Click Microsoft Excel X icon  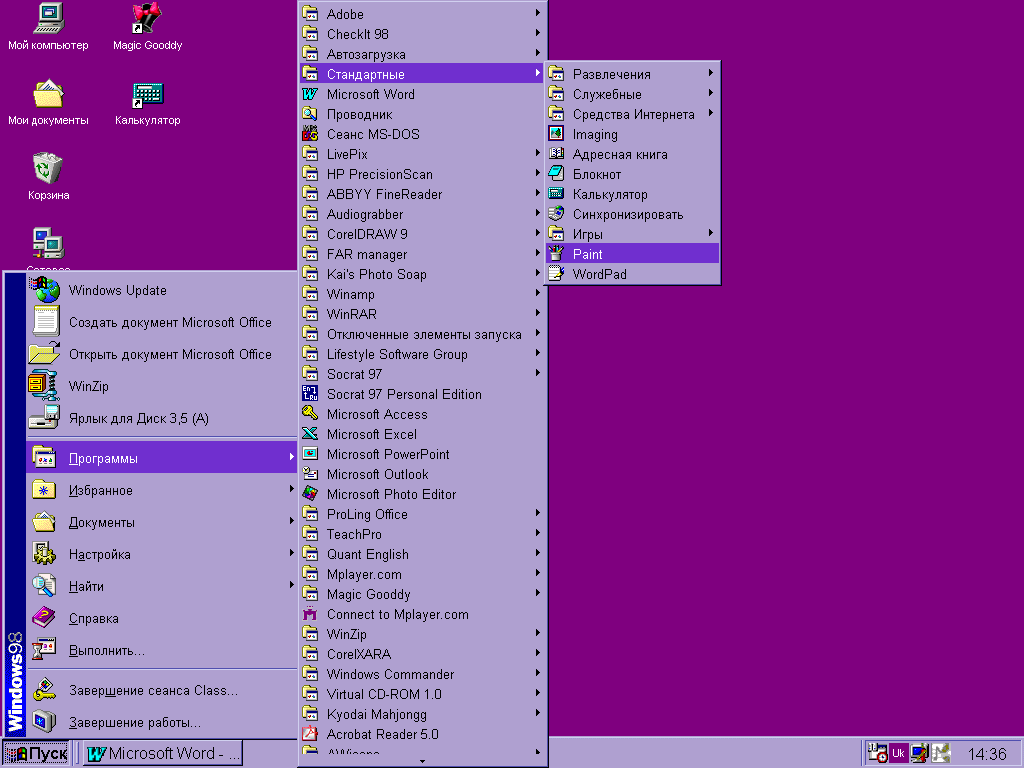click(x=310, y=434)
